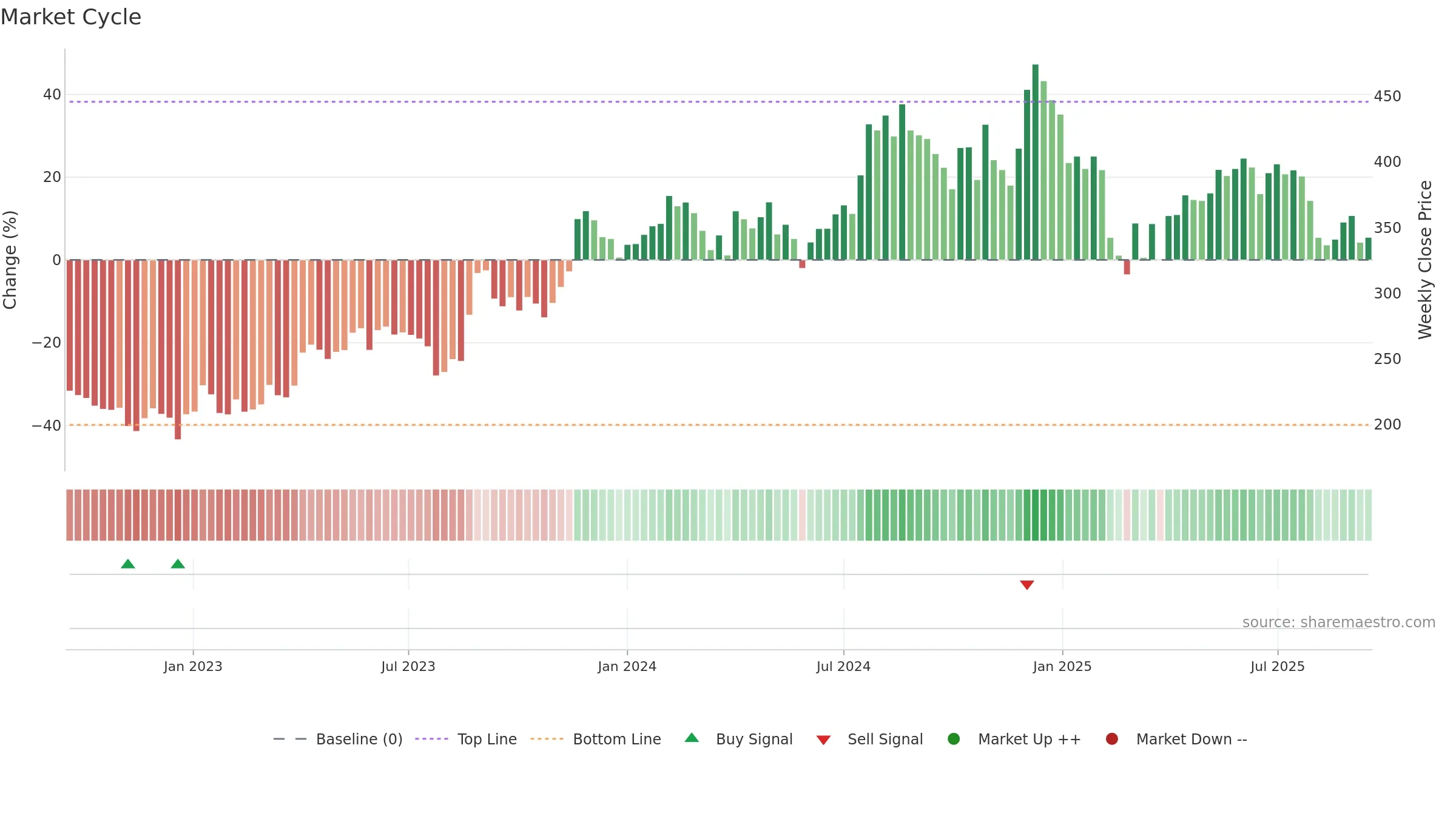
Task: Click the Buy Signal legend label
Action: 754,739
